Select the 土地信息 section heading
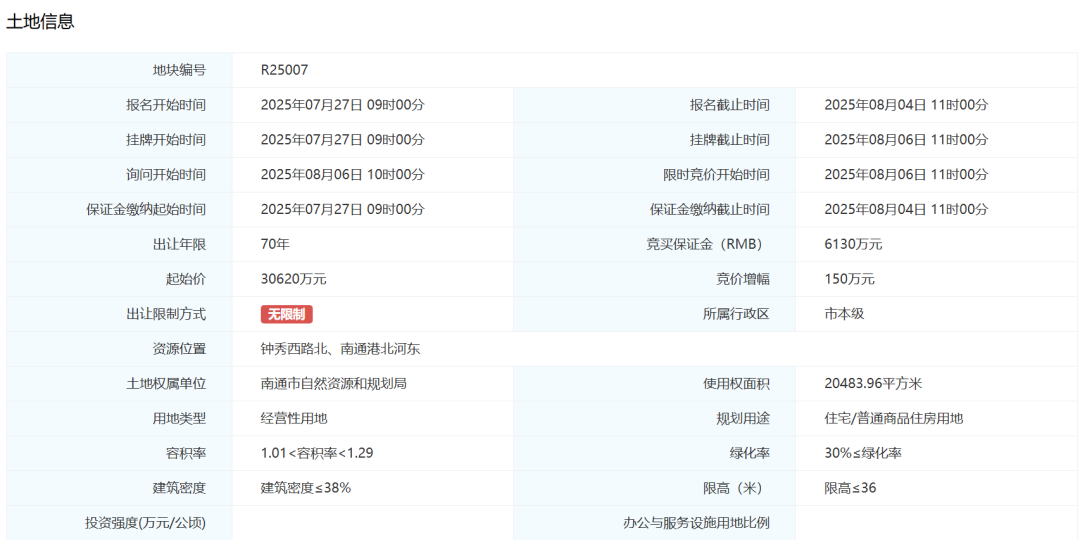Viewport: 1080px width, 540px height. 40,21
